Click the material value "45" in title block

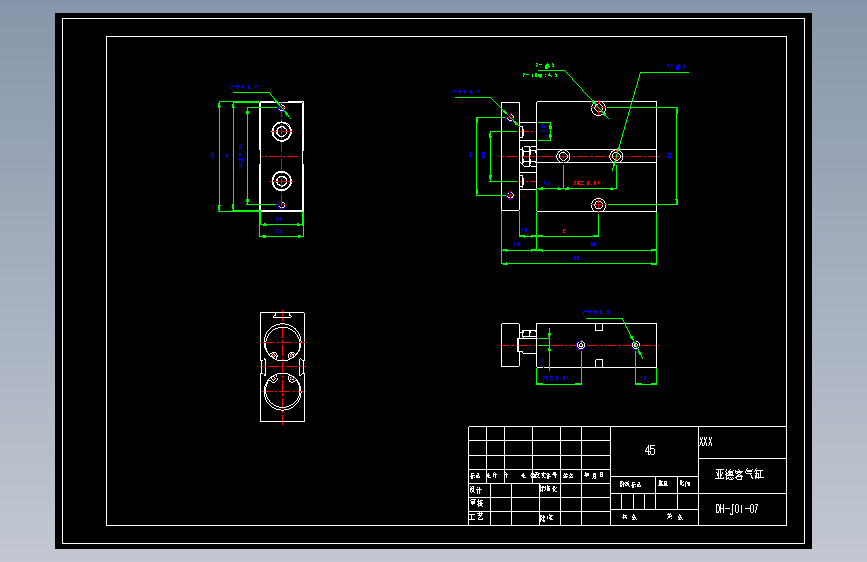pos(650,450)
